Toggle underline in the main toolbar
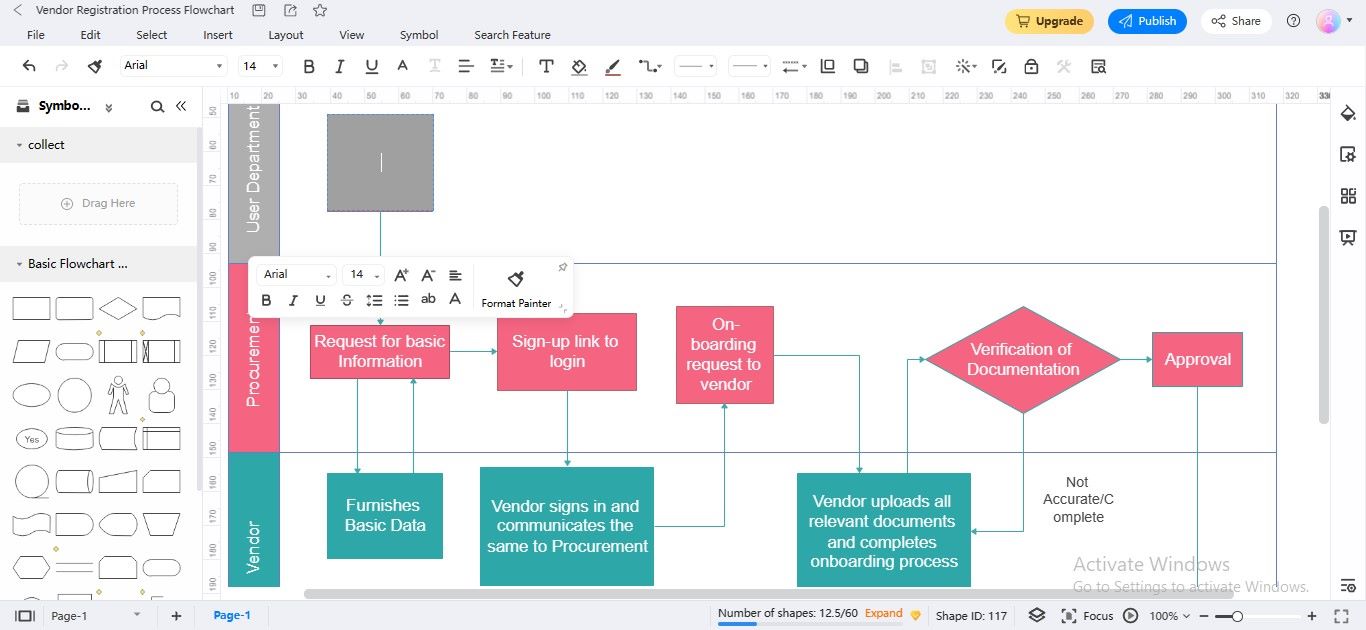The width and height of the screenshot is (1366, 630). coord(372,66)
